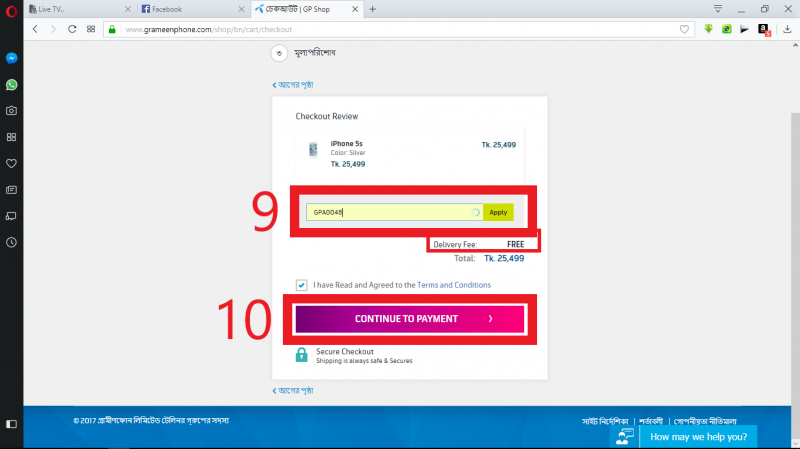Go to previous page via top back link
This screenshot has height=449, width=800.
click(x=293, y=85)
